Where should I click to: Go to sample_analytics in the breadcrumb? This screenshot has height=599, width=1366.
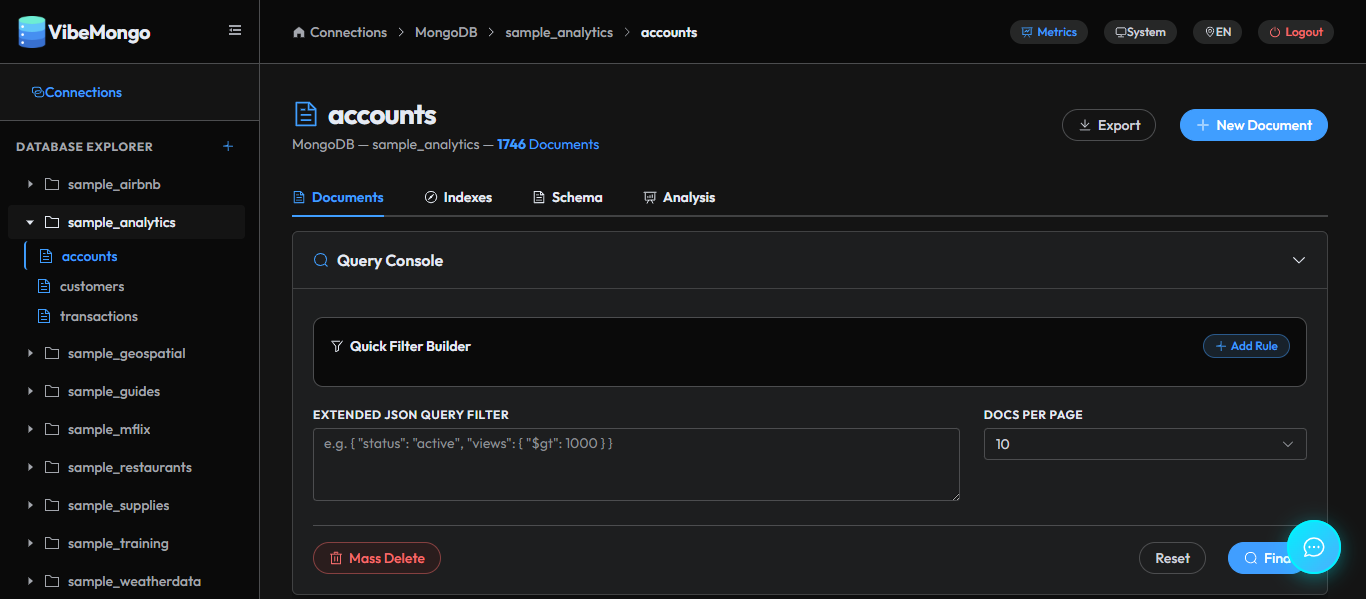[559, 32]
